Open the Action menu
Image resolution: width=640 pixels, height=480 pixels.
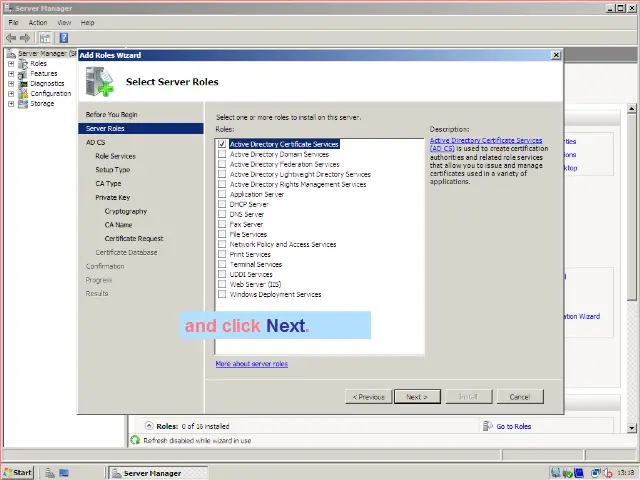pos(38,22)
